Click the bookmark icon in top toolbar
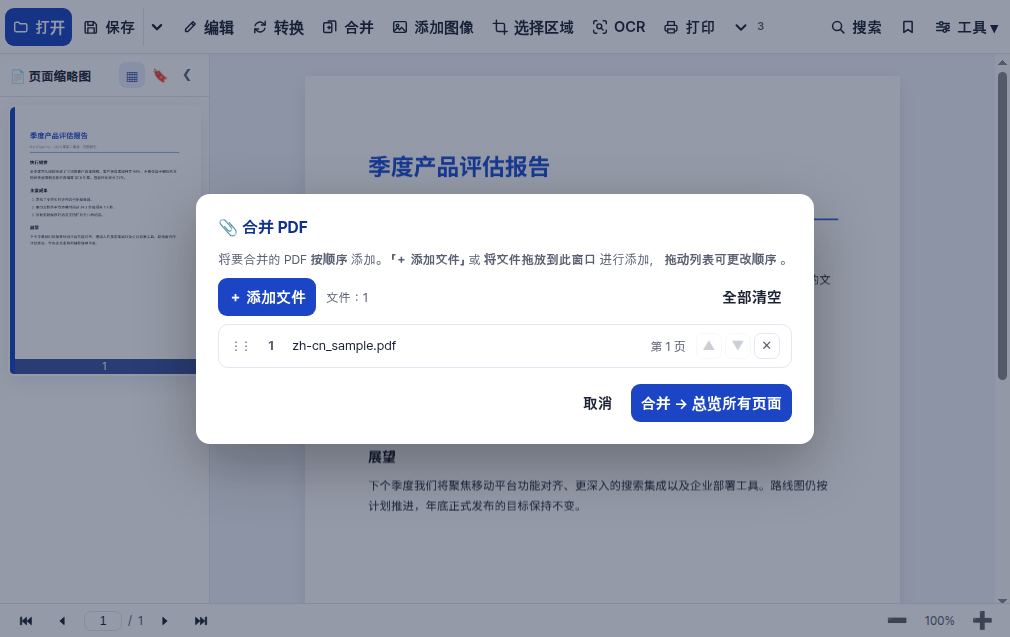1010x637 pixels. [908, 27]
